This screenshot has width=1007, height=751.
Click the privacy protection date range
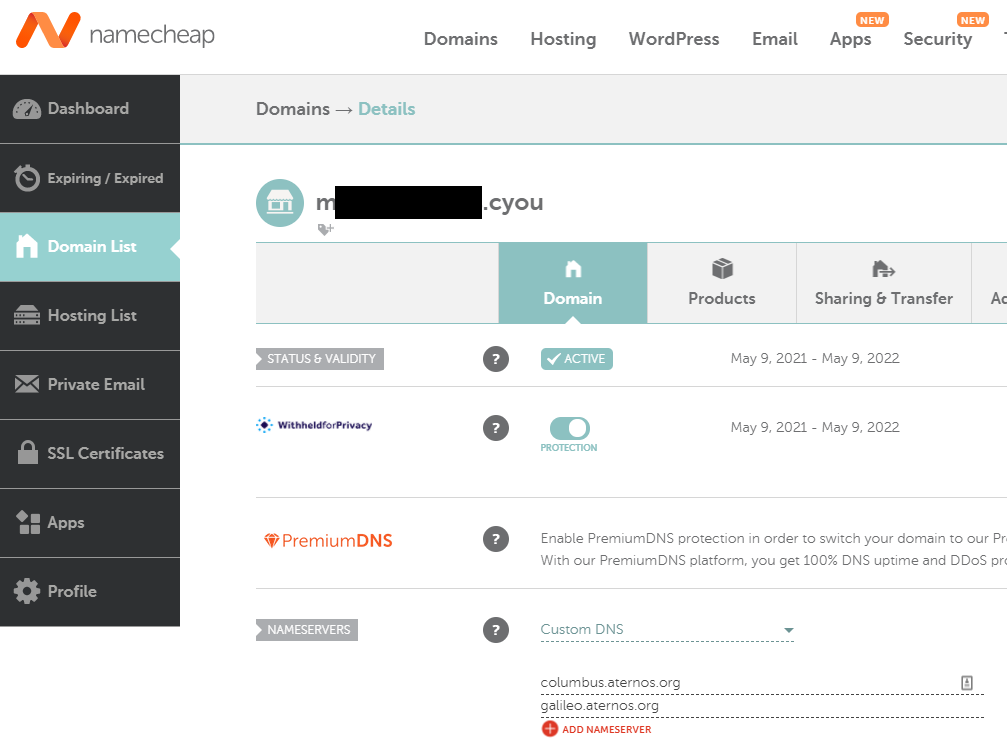point(815,427)
